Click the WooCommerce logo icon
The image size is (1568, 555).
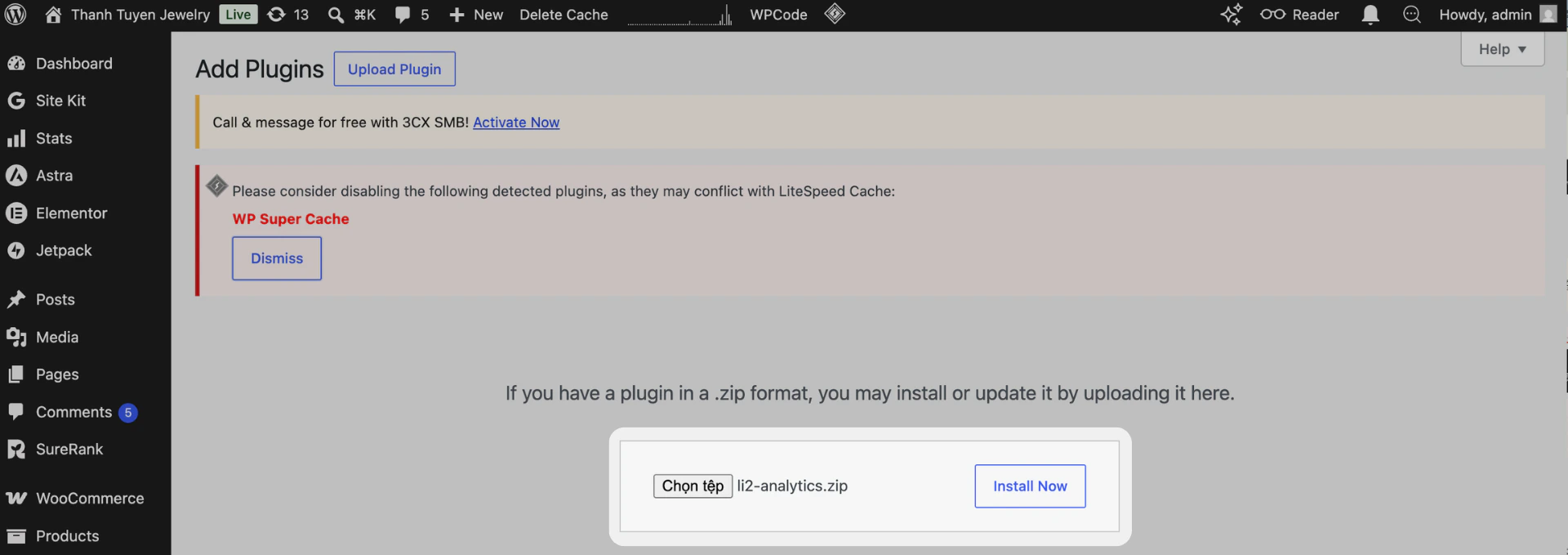pyautogui.click(x=16, y=498)
